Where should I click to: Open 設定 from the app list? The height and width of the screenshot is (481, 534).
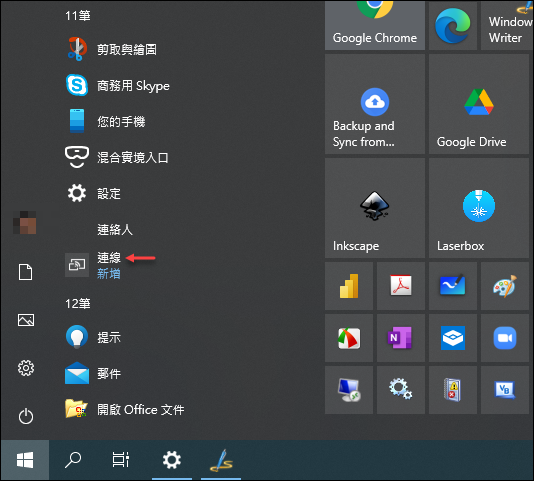pos(93,193)
